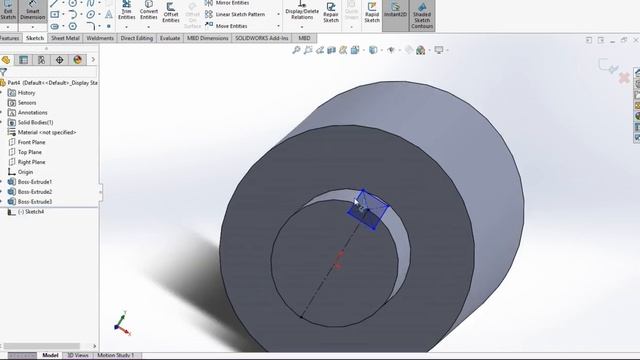Open Apply Scene icon in view toolbar
Viewport: 640px width, 360px height.
tap(420, 50)
